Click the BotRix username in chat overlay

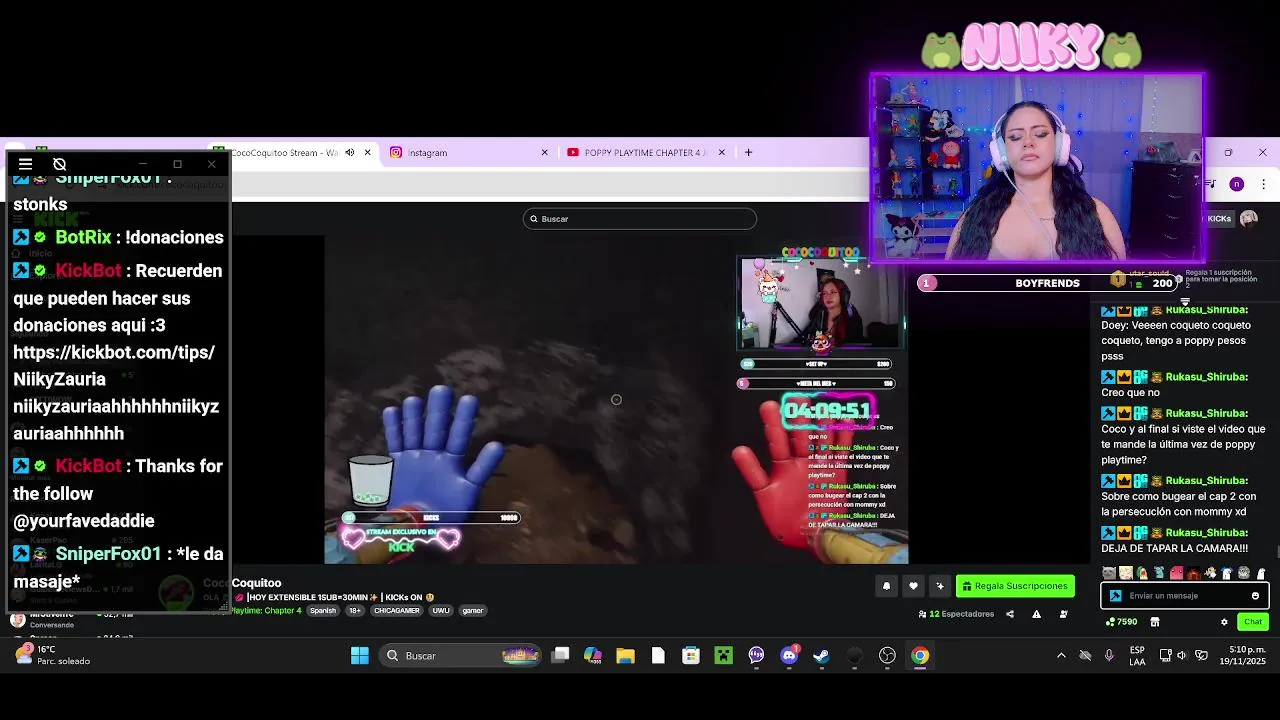point(83,237)
